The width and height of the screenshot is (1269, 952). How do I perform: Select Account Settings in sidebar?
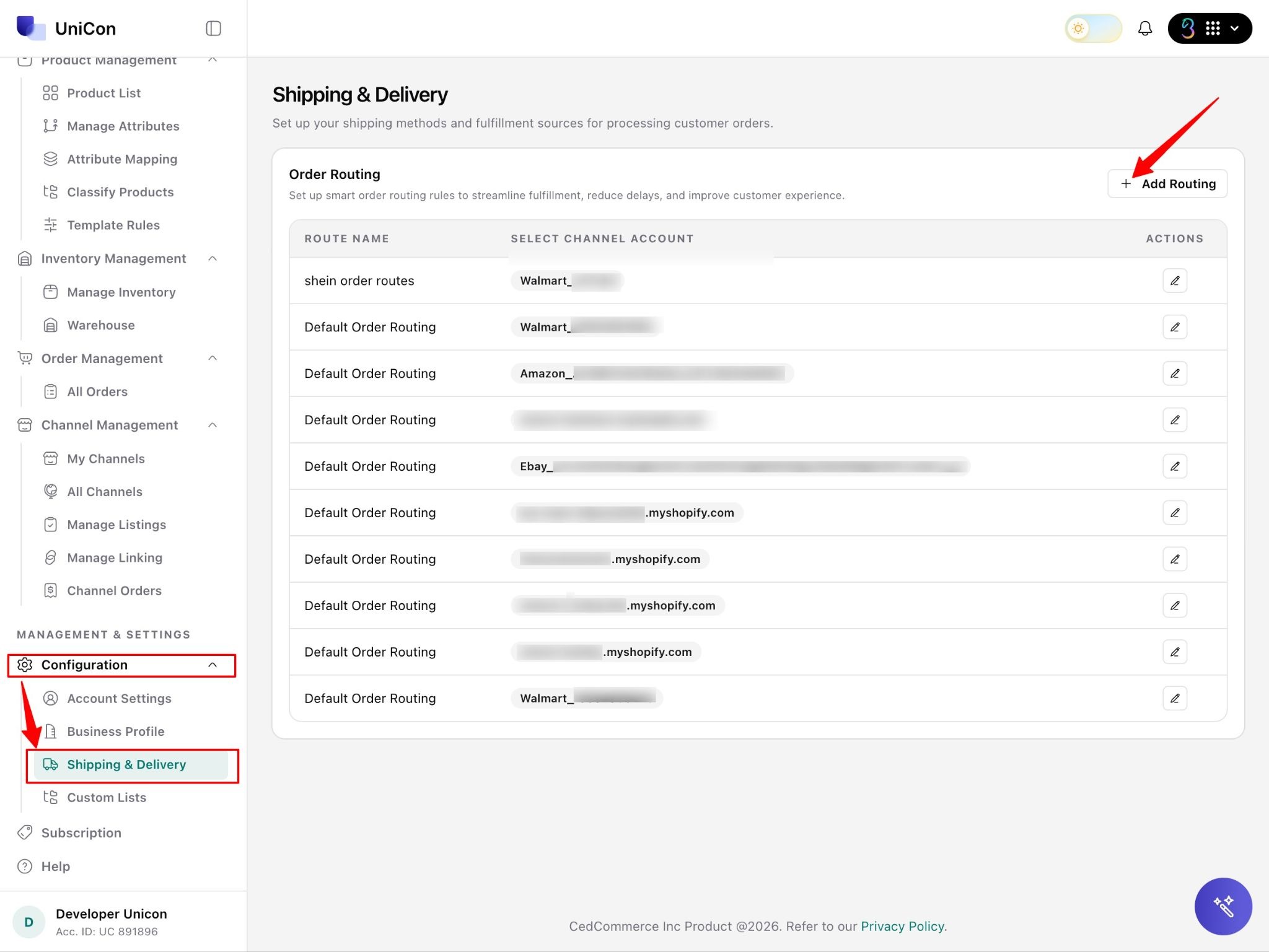[119, 698]
